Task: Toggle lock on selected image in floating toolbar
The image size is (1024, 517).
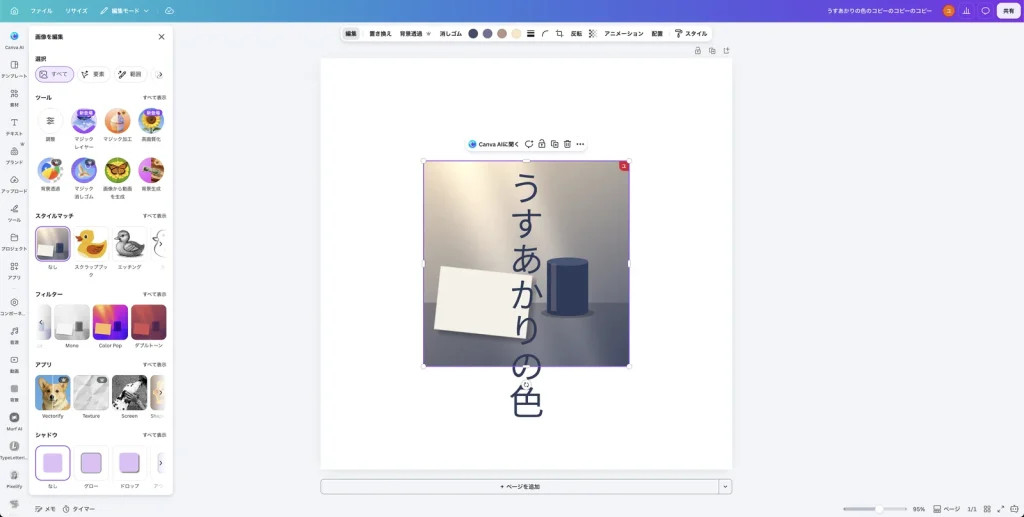Action: pos(541,144)
